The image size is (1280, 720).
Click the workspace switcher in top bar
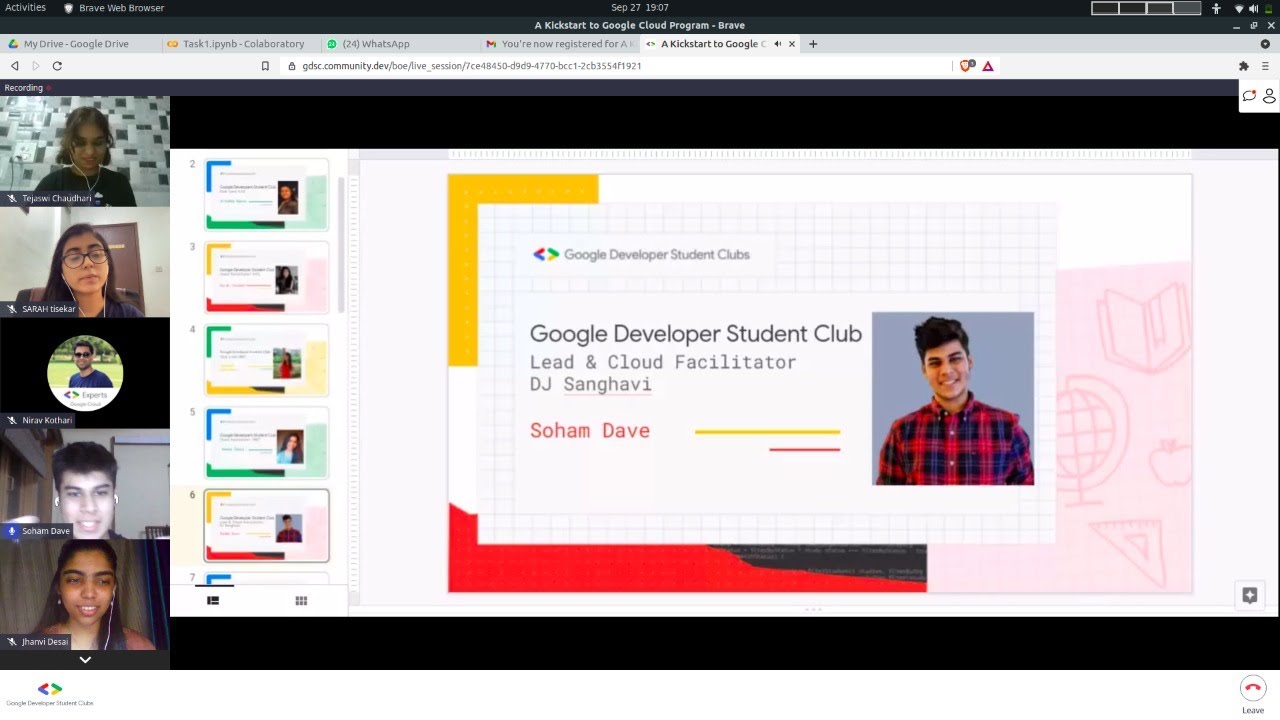[1146, 8]
